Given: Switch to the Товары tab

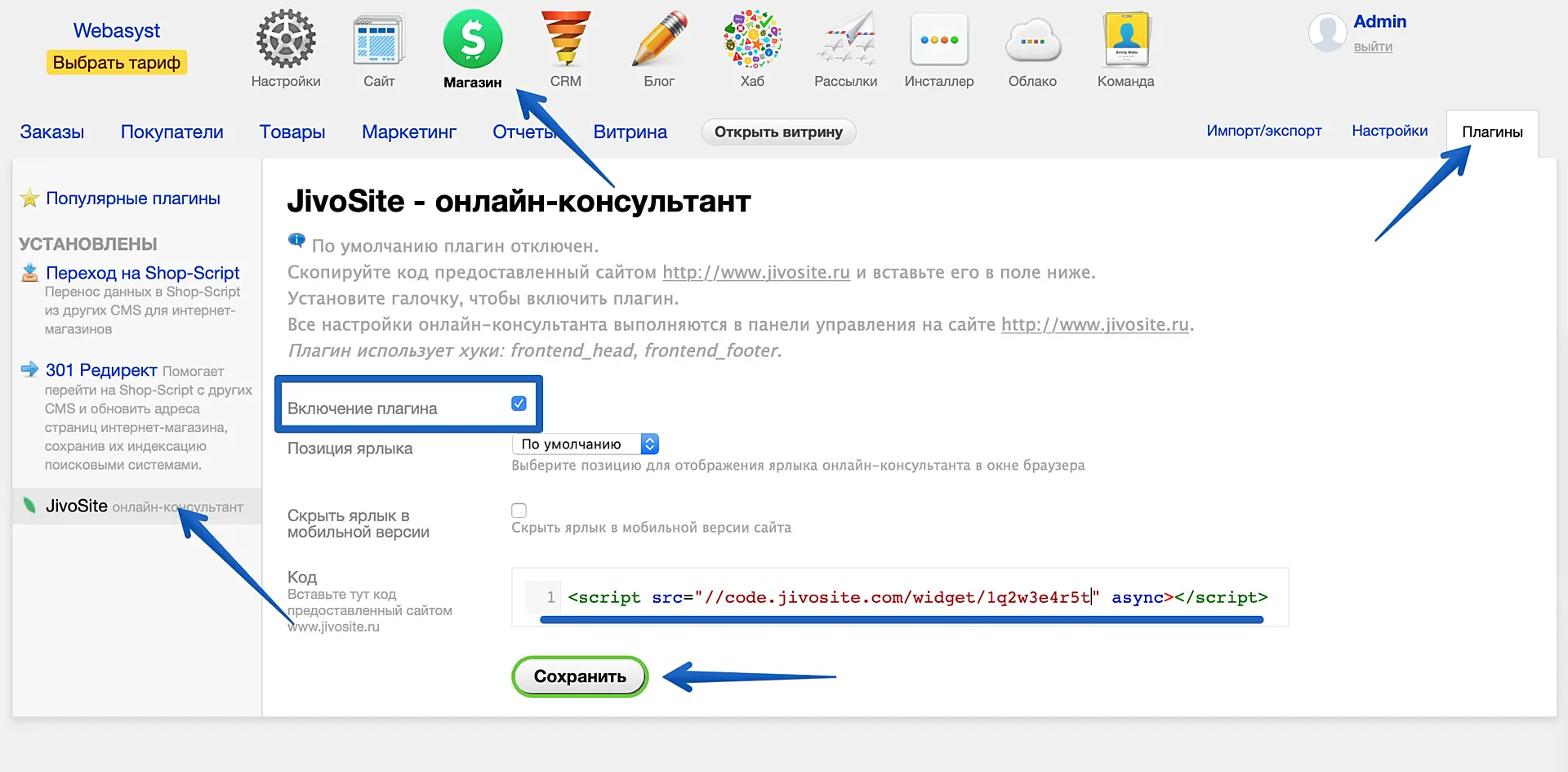Looking at the screenshot, I should [x=292, y=132].
